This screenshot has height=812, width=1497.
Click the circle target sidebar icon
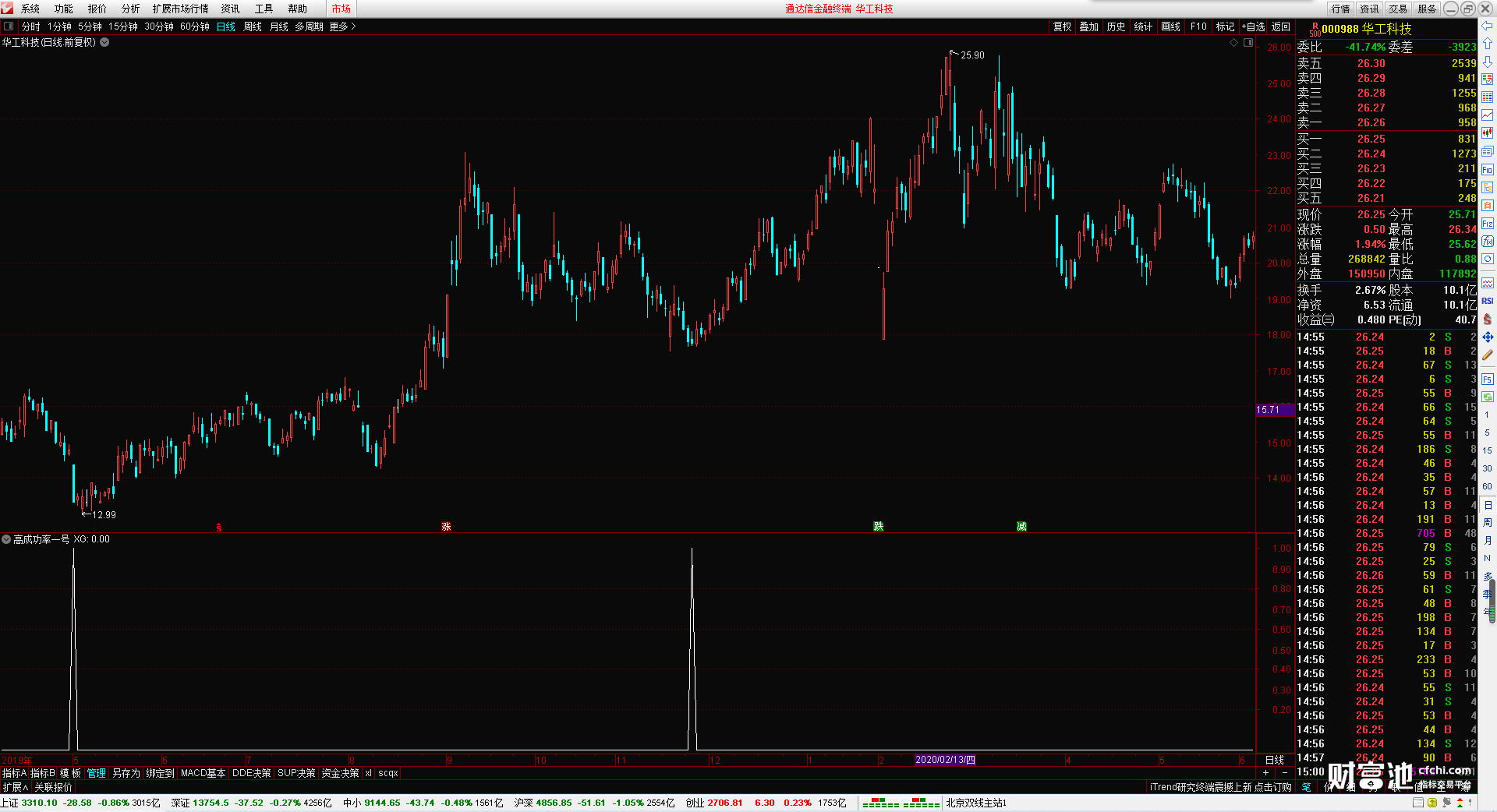pyautogui.click(x=1488, y=259)
